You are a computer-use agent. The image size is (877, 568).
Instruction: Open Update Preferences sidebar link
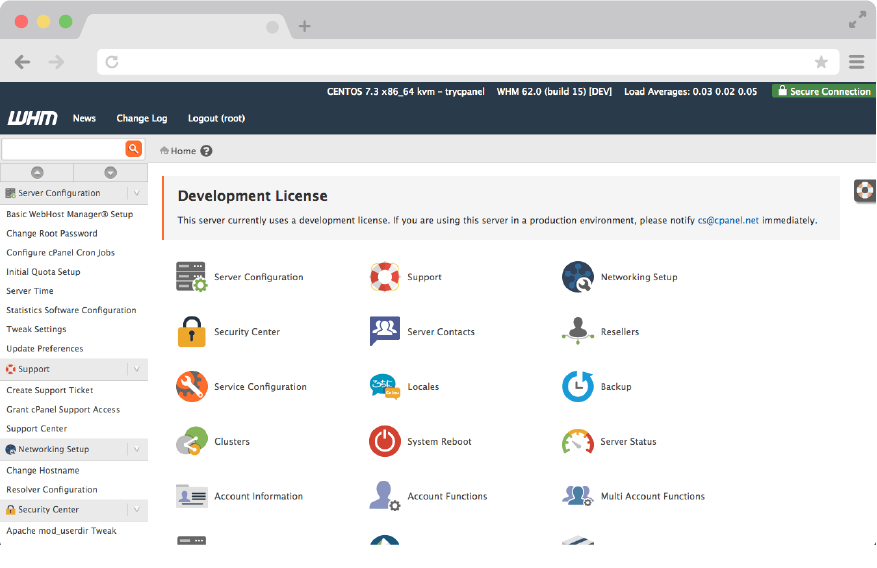coord(45,348)
